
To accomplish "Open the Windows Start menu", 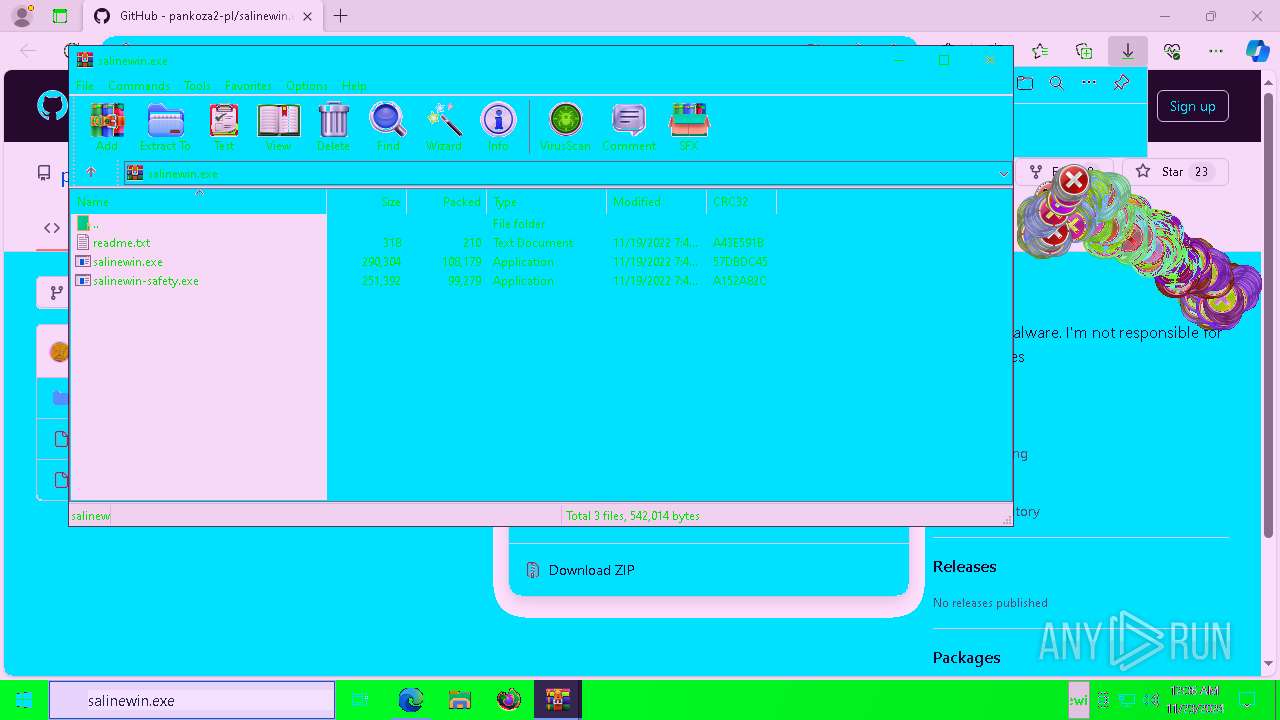I will coord(24,700).
